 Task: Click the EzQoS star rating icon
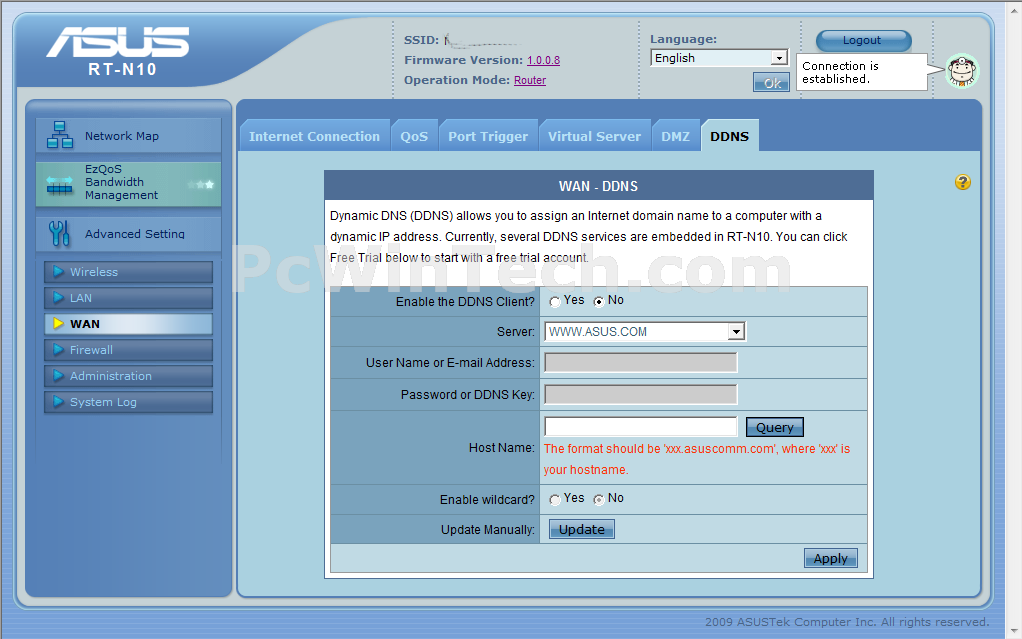[x=201, y=185]
